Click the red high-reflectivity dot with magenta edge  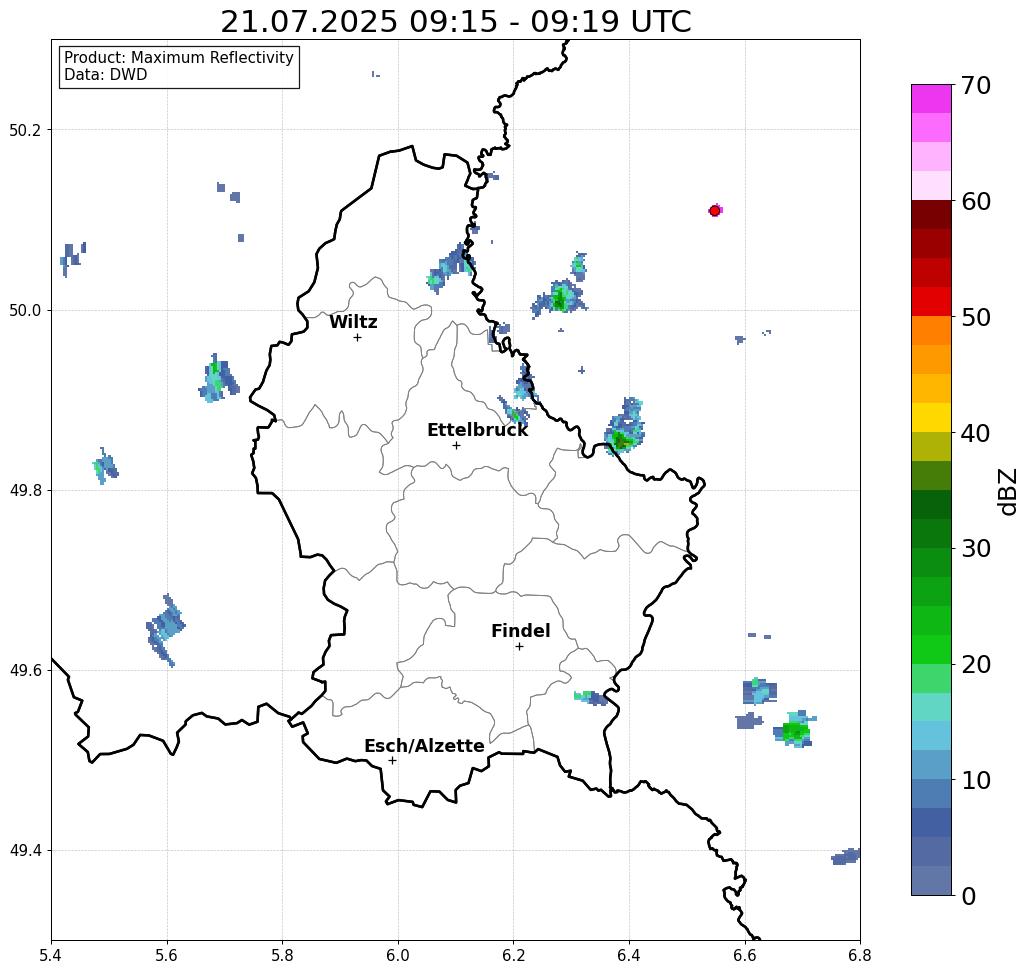(715, 211)
